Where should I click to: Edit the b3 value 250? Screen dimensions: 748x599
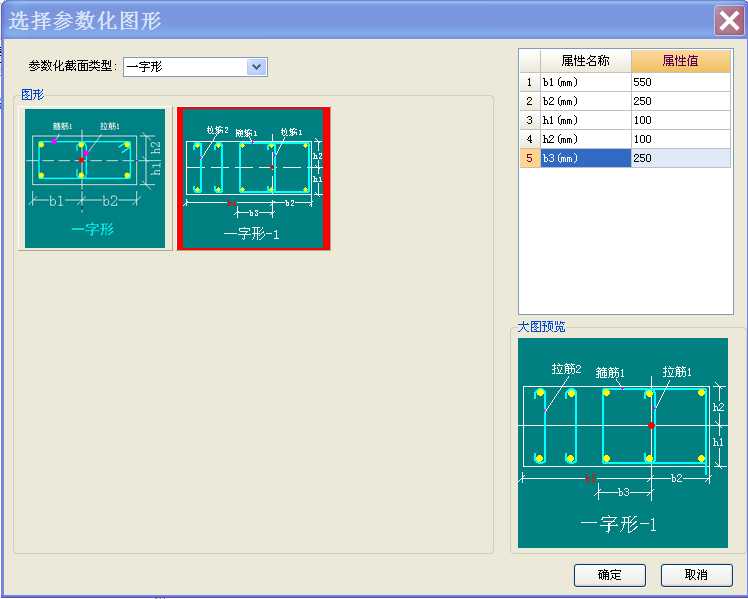click(x=681, y=158)
